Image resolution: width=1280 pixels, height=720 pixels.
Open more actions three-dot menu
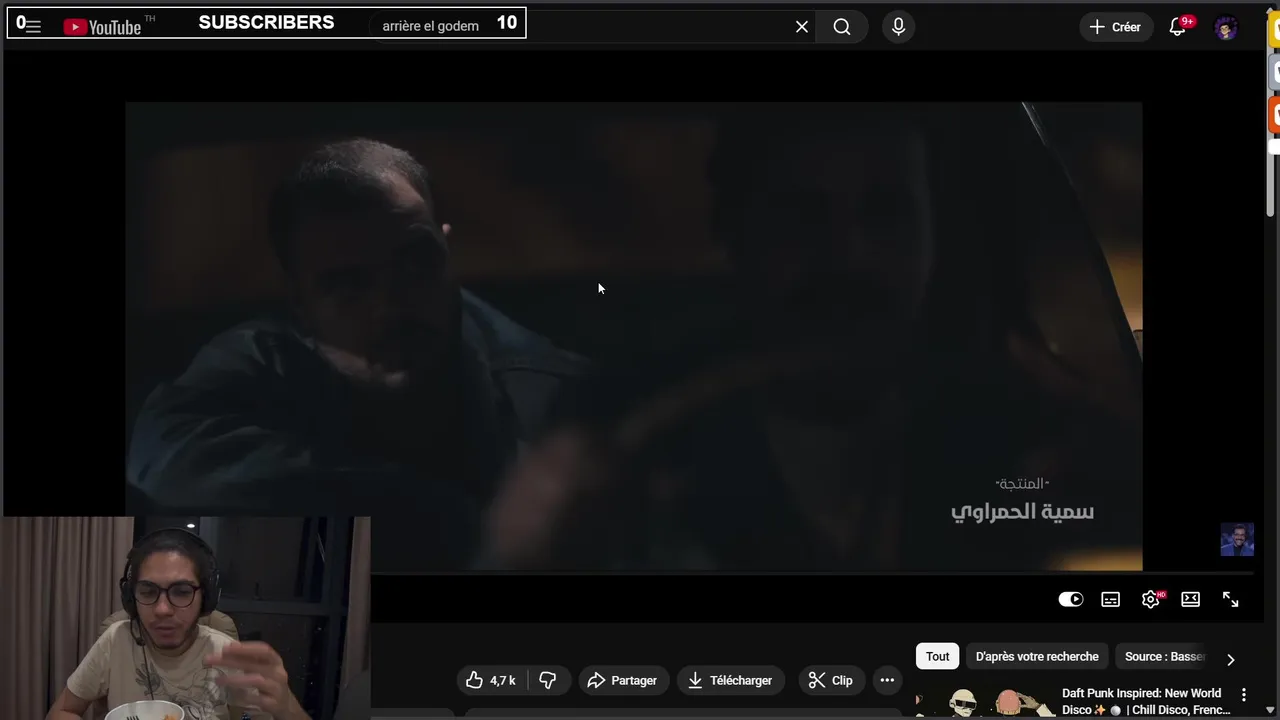click(887, 680)
